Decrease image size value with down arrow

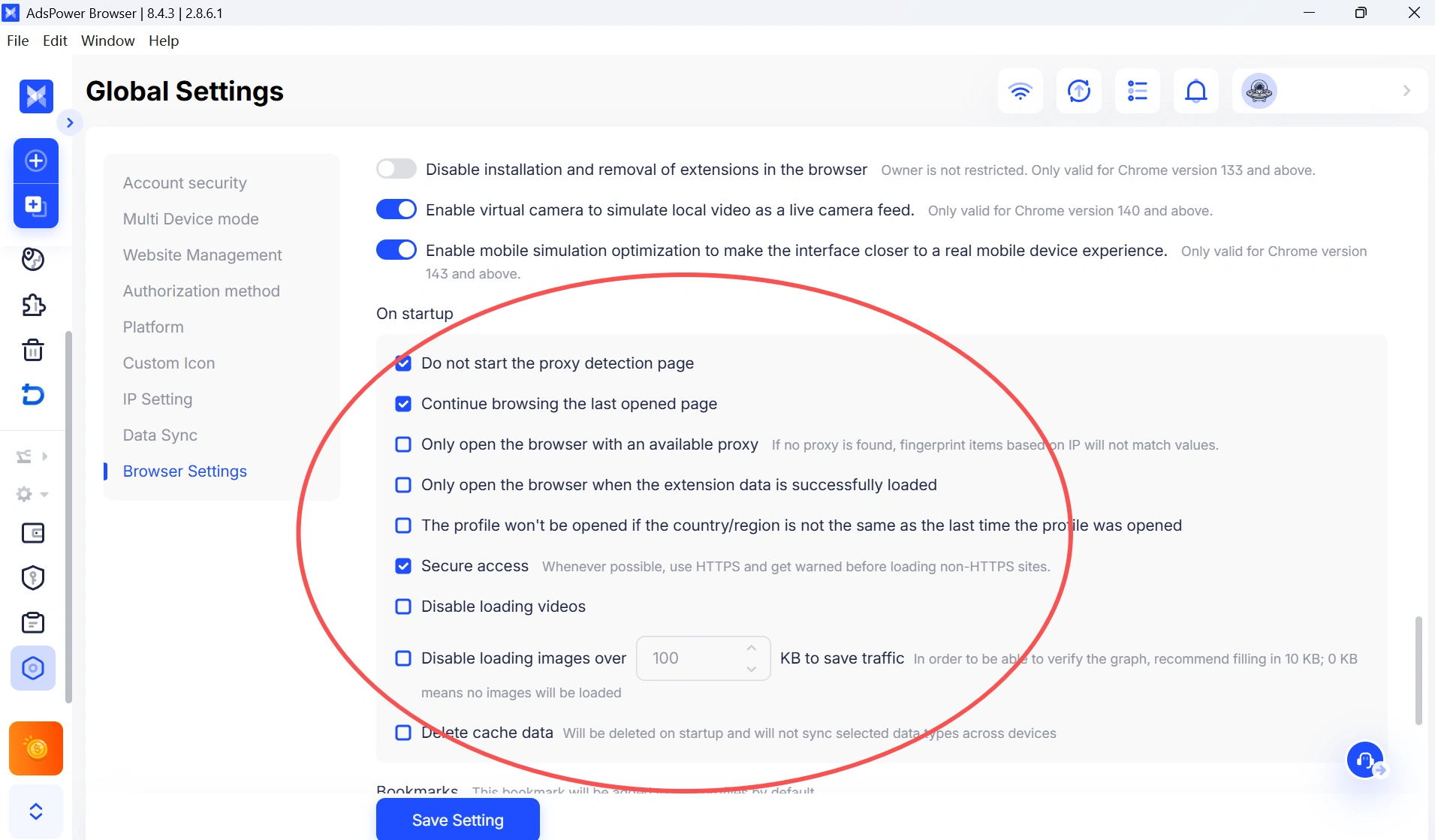coord(751,669)
